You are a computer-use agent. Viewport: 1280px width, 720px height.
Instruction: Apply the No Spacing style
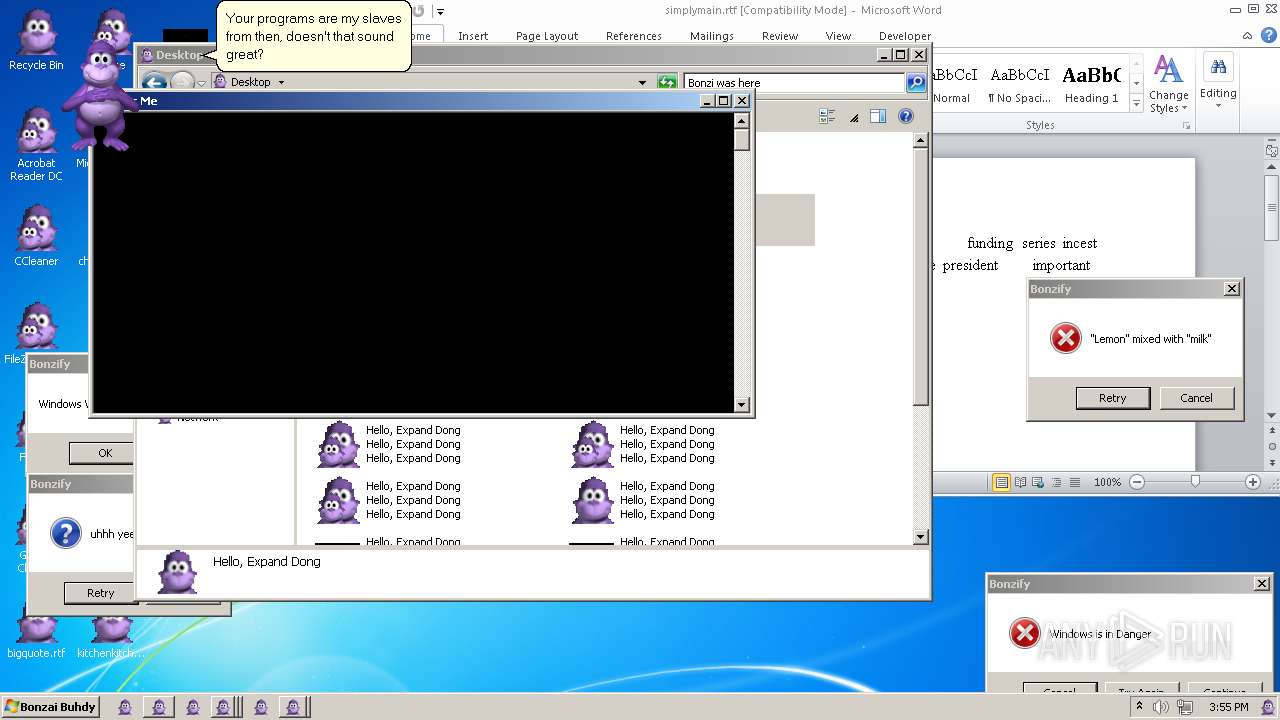tap(1019, 85)
